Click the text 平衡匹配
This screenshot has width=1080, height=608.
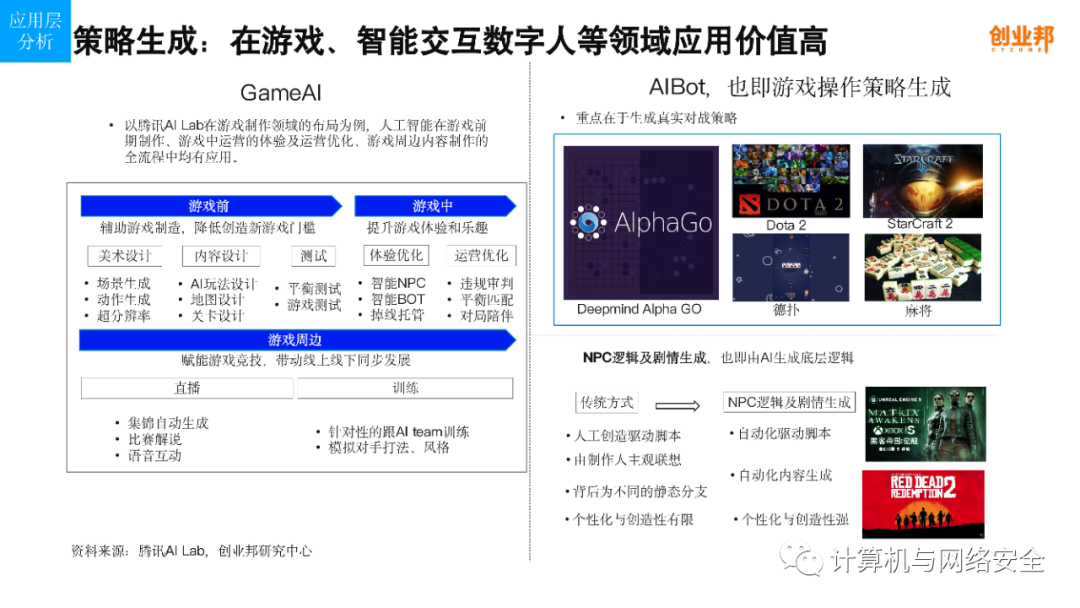coord(487,300)
